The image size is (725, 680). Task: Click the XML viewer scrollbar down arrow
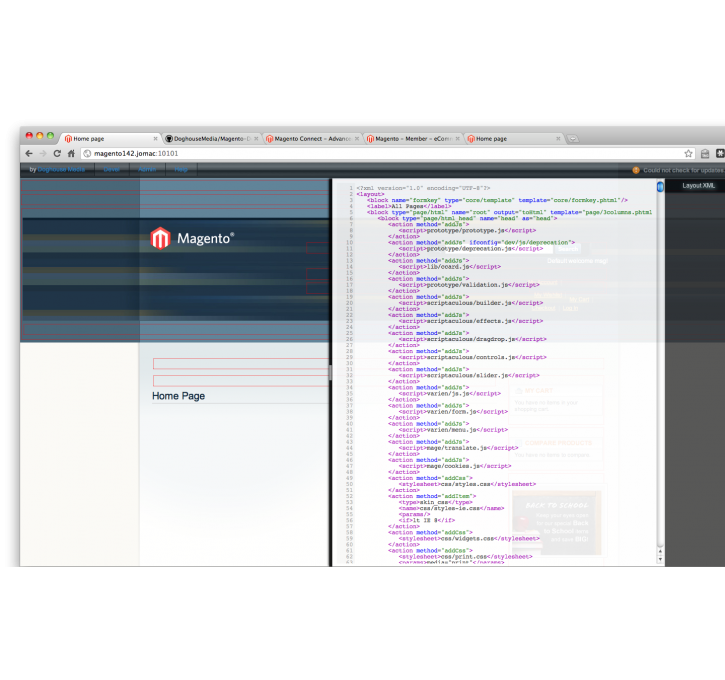point(660,559)
